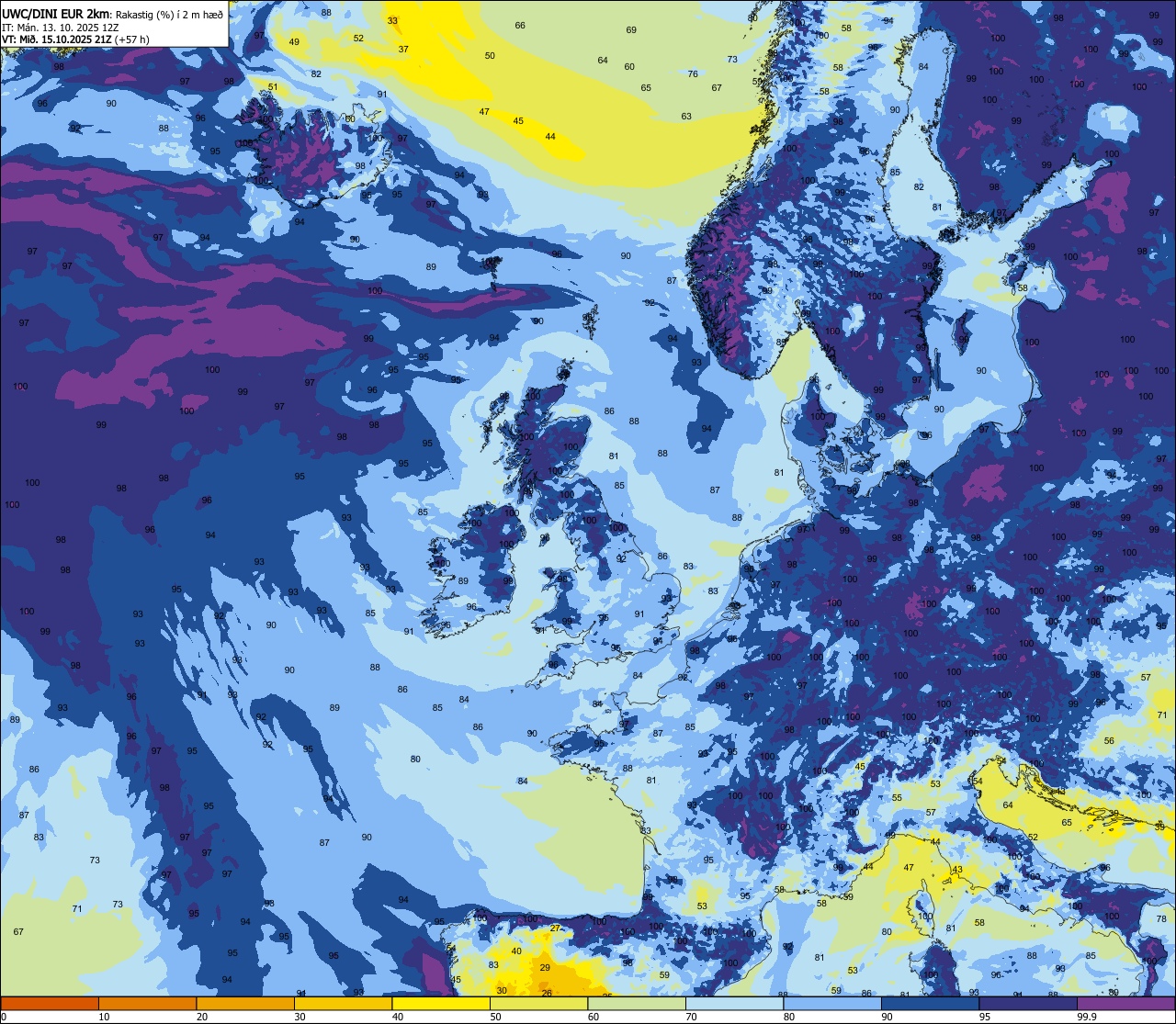Click the IT: Mán. 13. 10. 2025 12Z line
1176x1024 pixels.
(61, 27)
